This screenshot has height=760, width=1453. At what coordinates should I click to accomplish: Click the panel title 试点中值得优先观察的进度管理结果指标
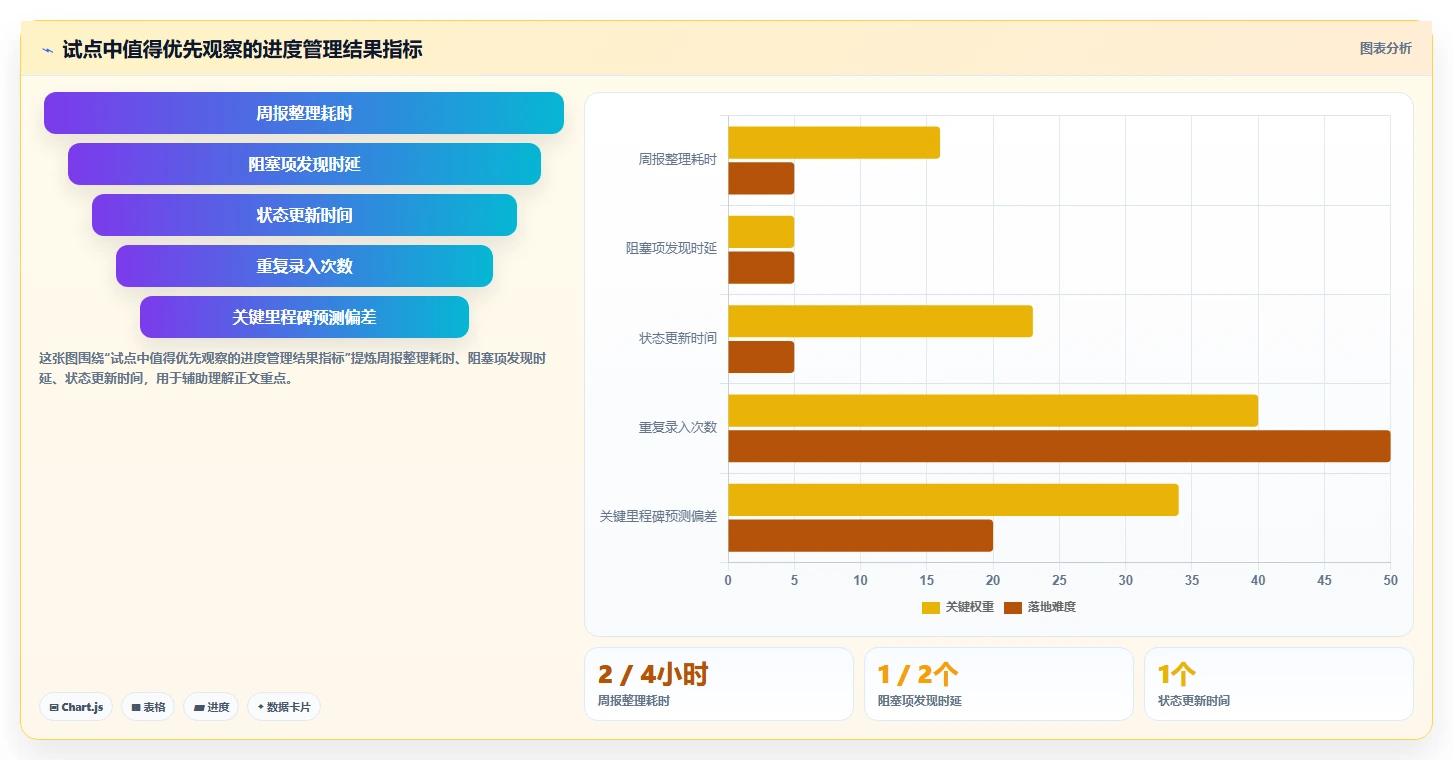(x=242, y=49)
